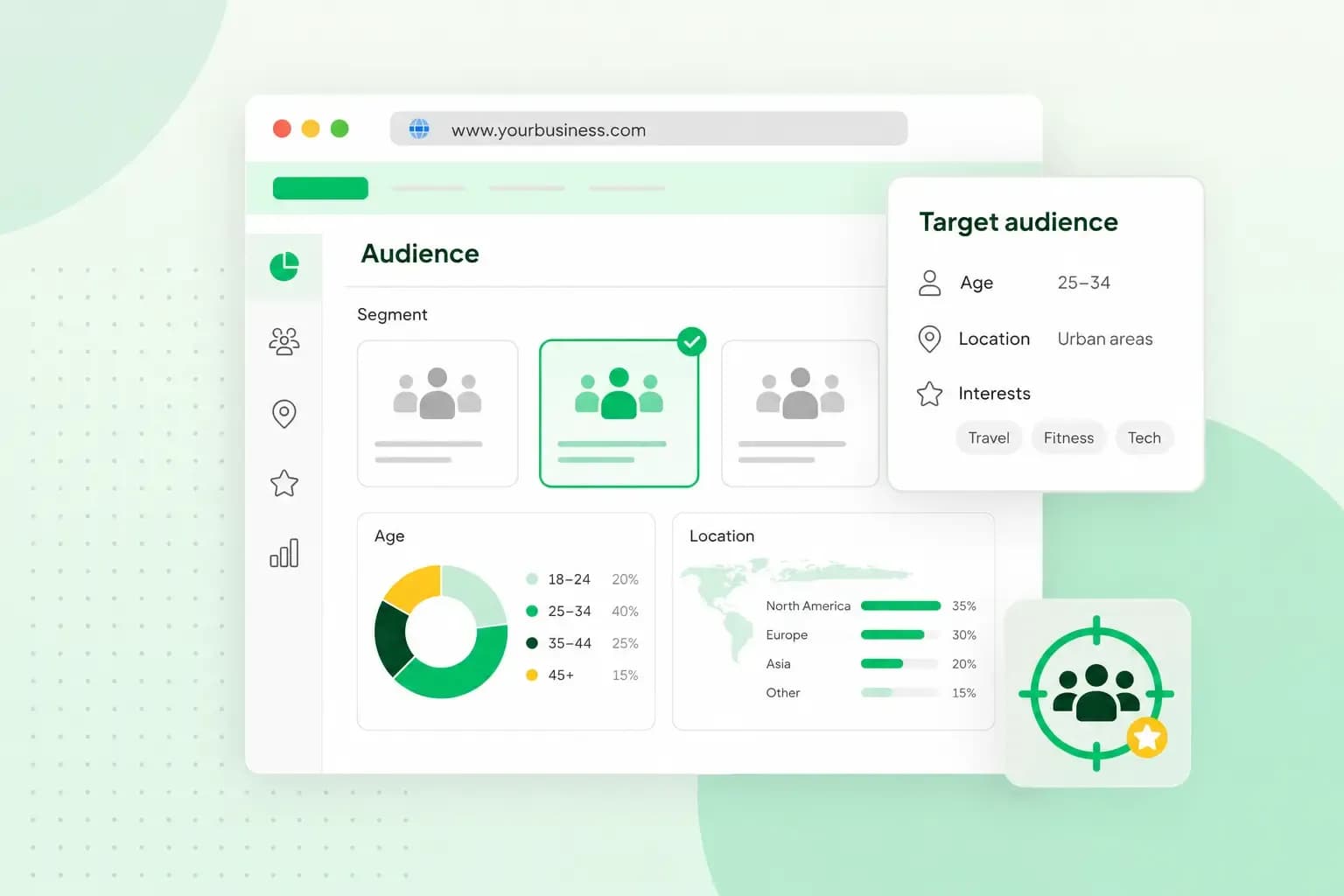
Task: Click the red window close dot
Action: pyautogui.click(x=282, y=129)
